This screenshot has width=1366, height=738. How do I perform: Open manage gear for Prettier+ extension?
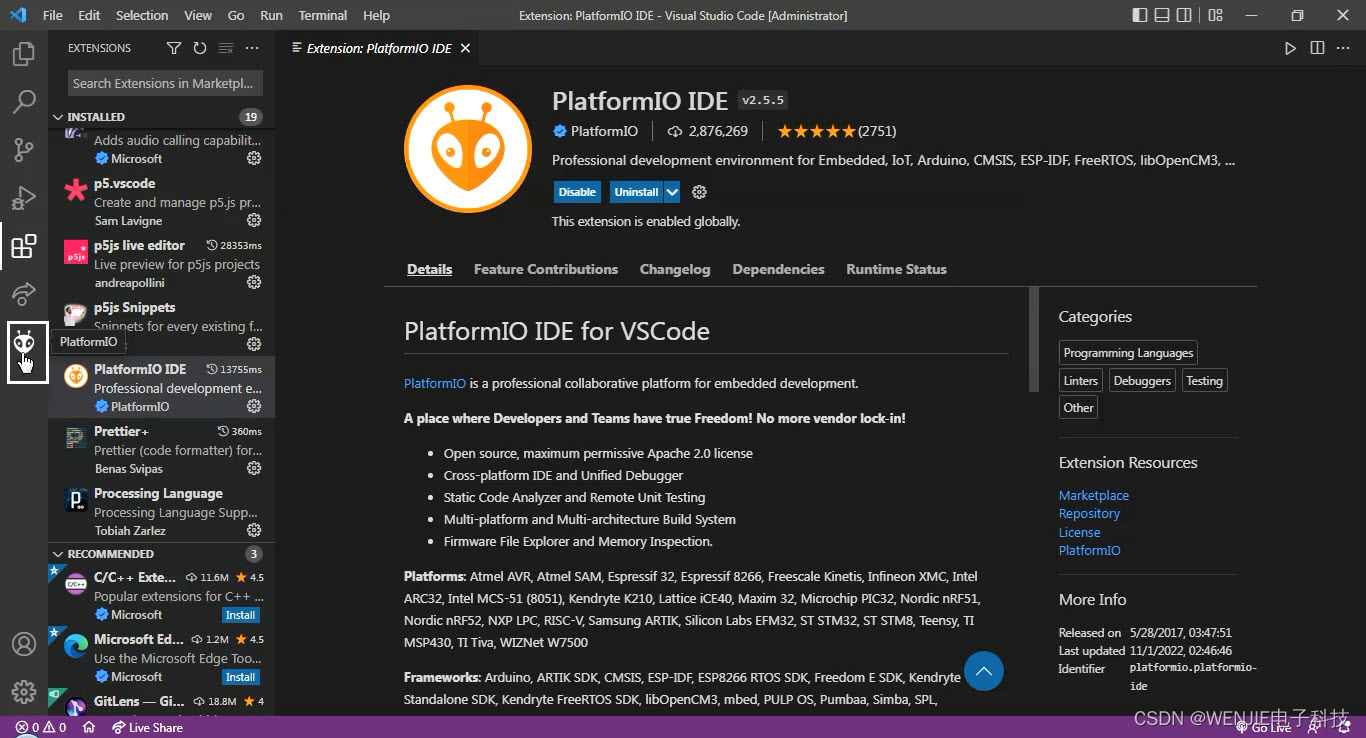254,468
